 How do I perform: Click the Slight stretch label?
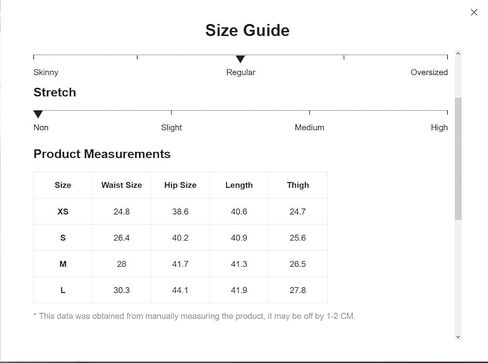(x=171, y=127)
